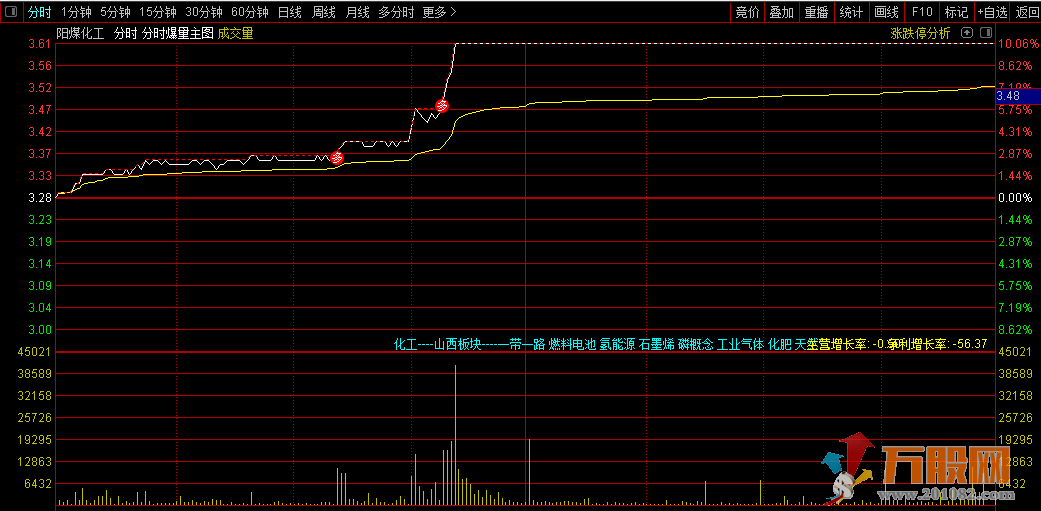
Task: Click the 返回 back button
Action: click(x=1026, y=12)
